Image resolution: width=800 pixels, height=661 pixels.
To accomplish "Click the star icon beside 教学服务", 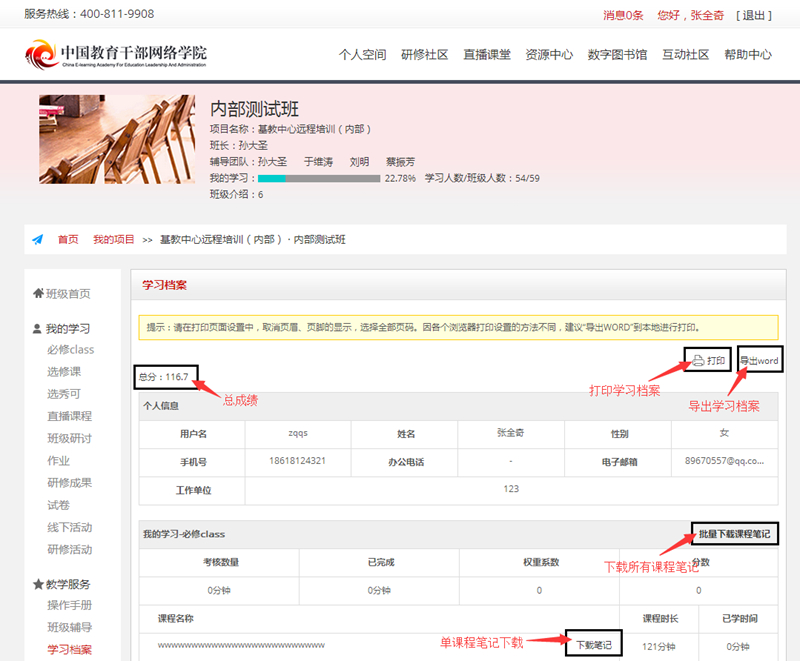I will [x=38, y=584].
